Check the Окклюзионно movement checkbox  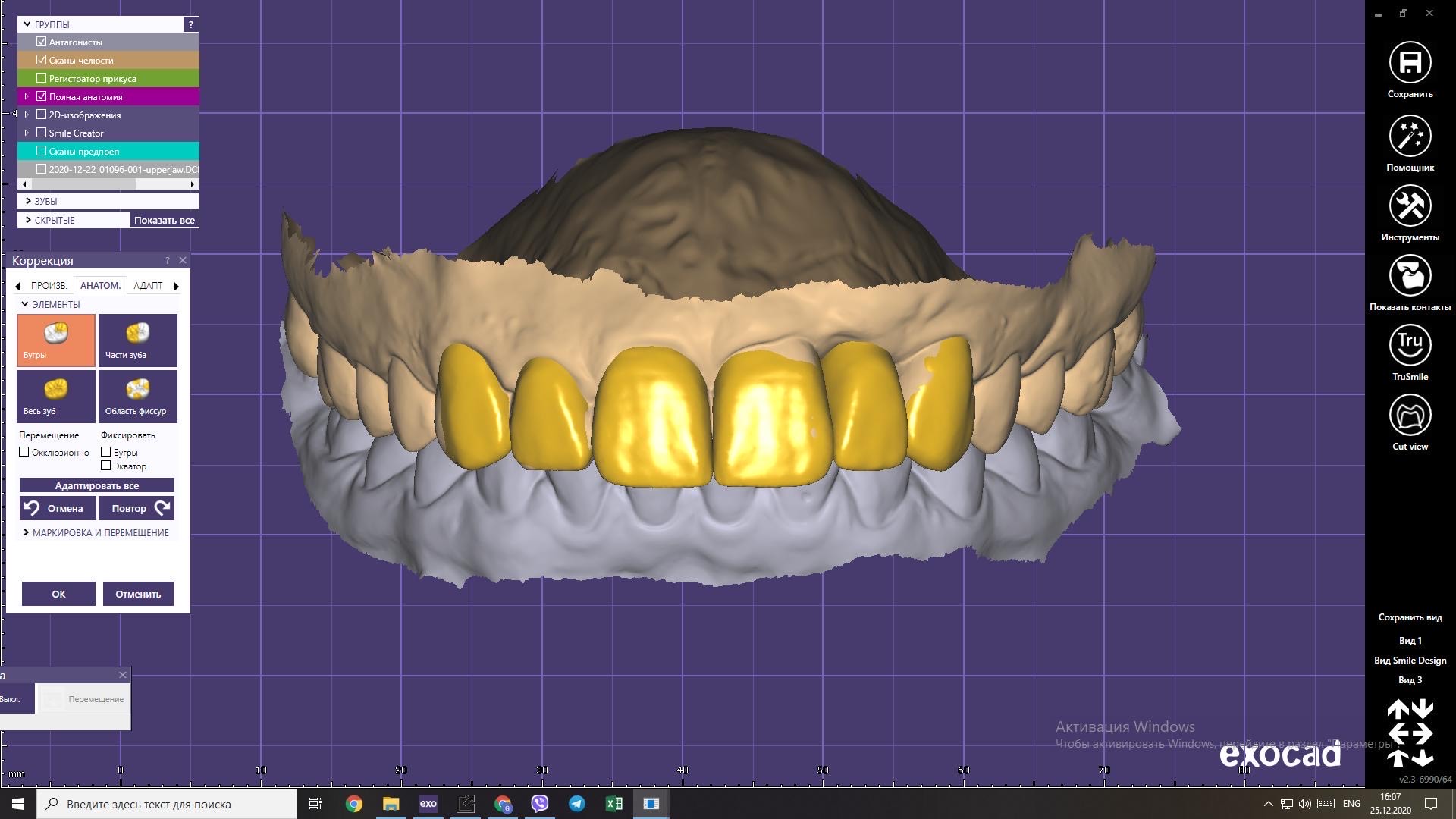[x=24, y=452]
